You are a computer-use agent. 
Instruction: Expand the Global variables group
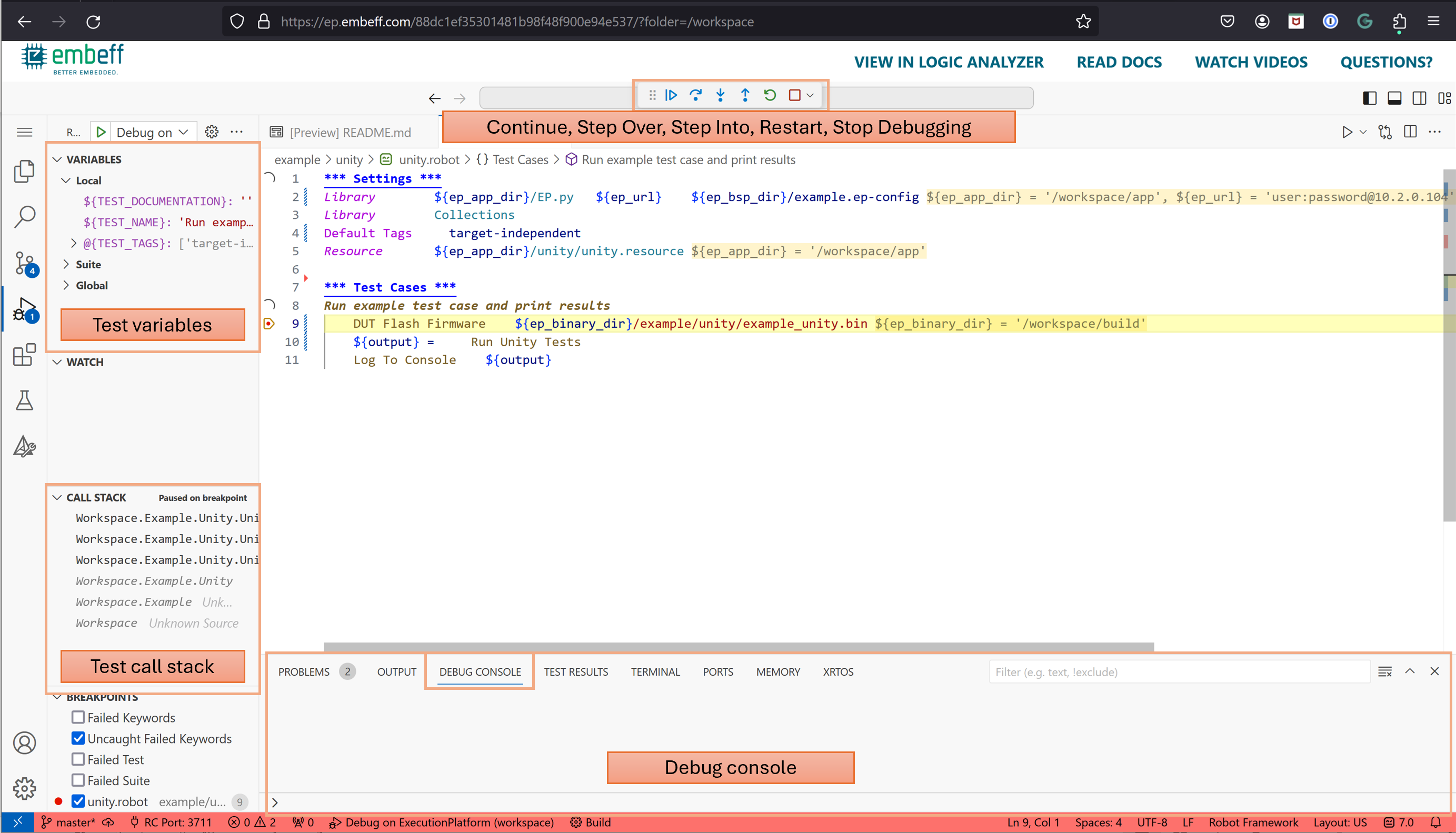[66, 285]
